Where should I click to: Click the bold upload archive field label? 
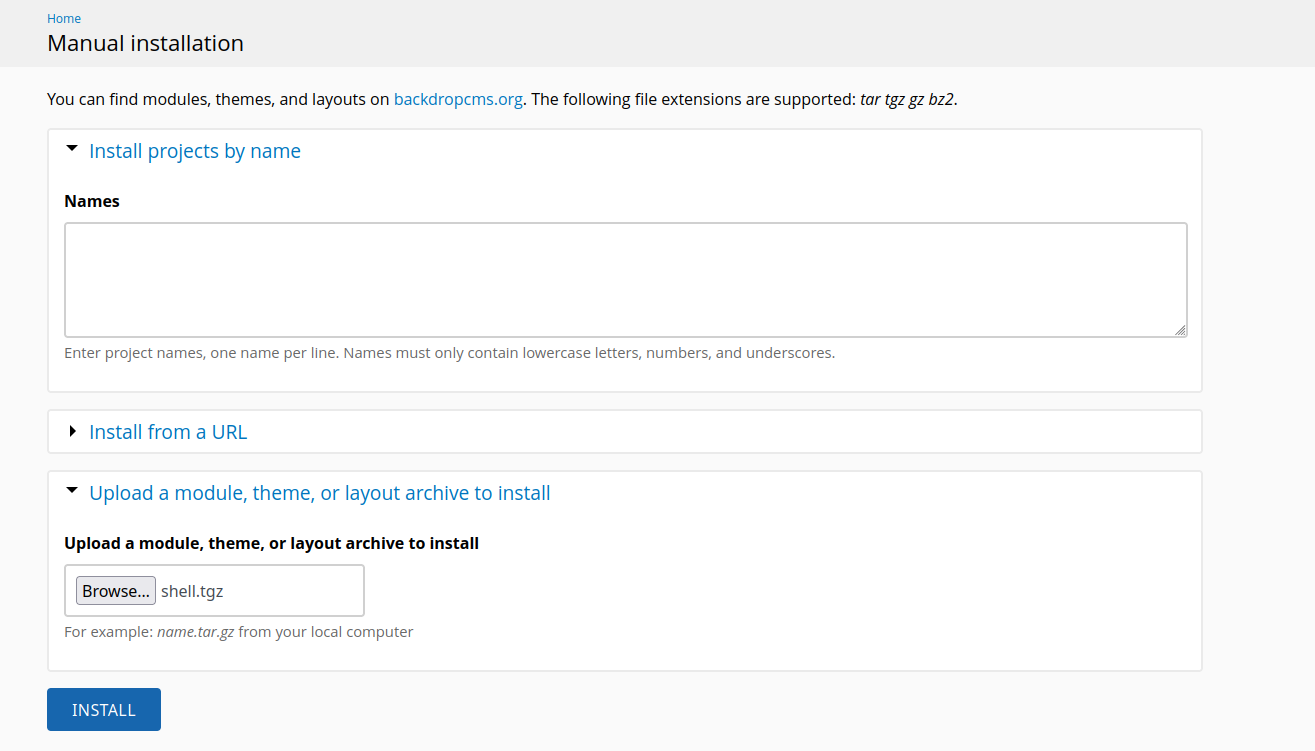[271, 544]
